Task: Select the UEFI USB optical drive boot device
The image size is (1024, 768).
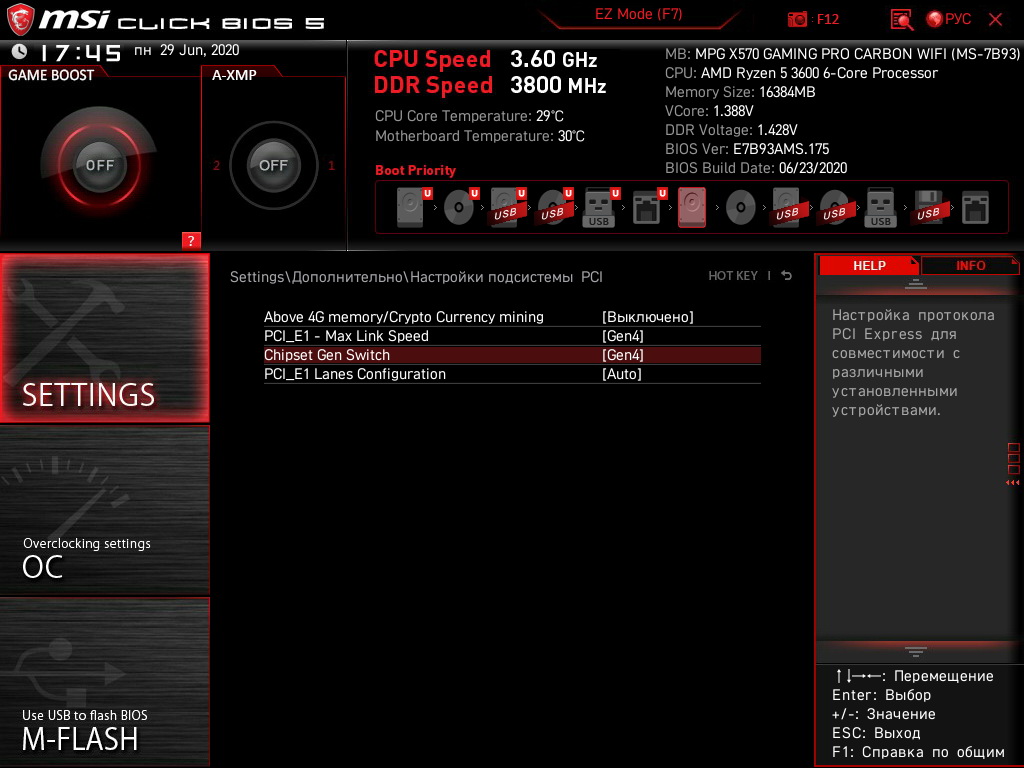Action: [554, 207]
